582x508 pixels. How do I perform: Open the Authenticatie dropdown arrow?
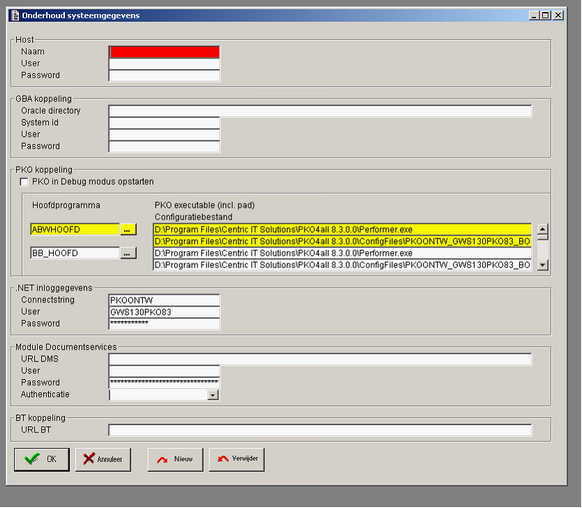[x=213, y=395]
